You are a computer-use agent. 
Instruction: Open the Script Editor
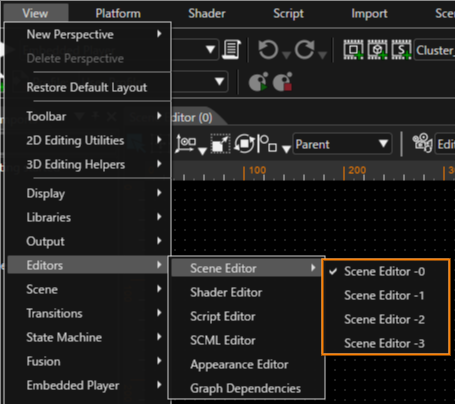coord(246,316)
